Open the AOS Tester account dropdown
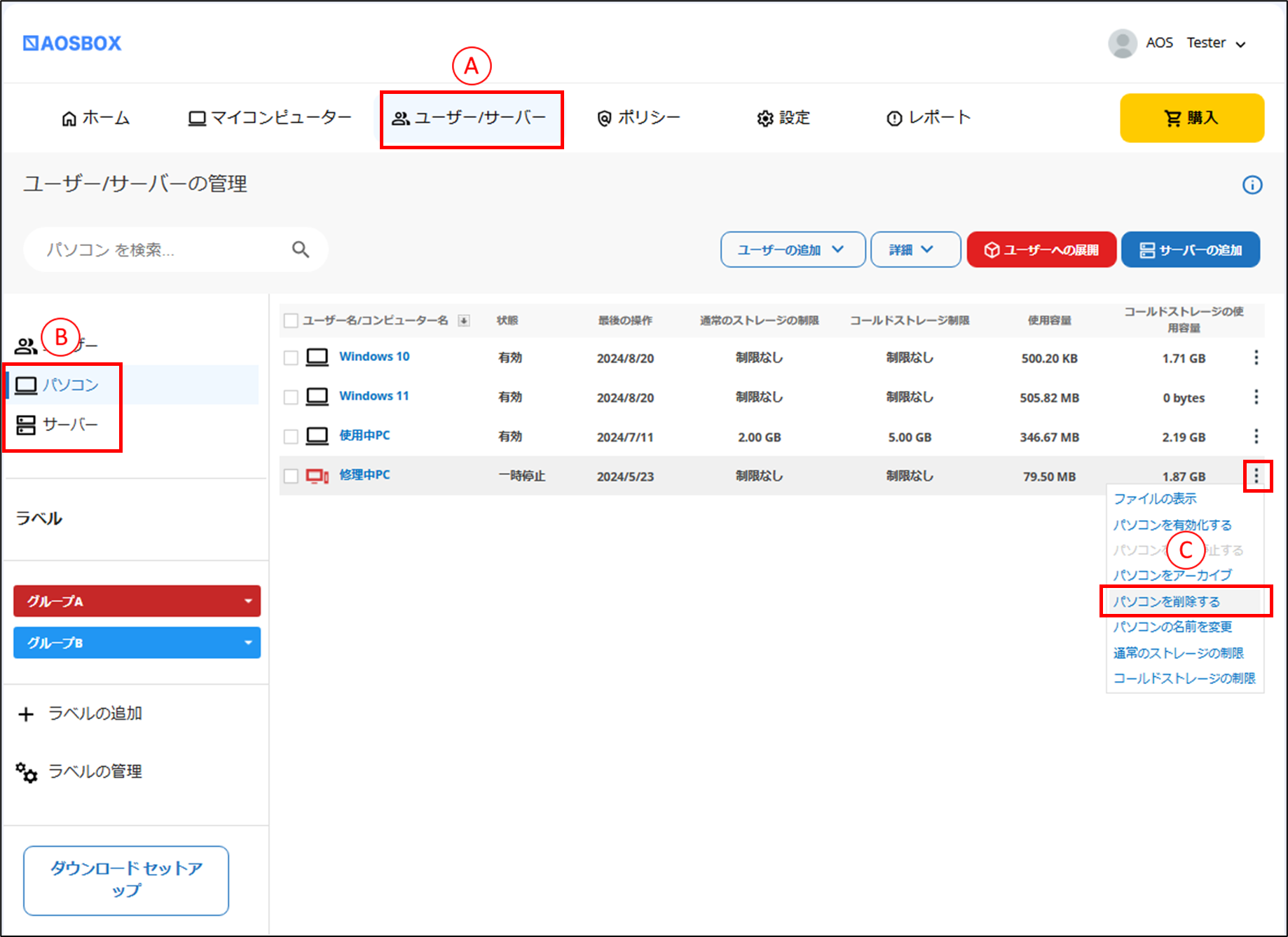The width and height of the screenshot is (1288, 937). click(x=1240, y=44)
